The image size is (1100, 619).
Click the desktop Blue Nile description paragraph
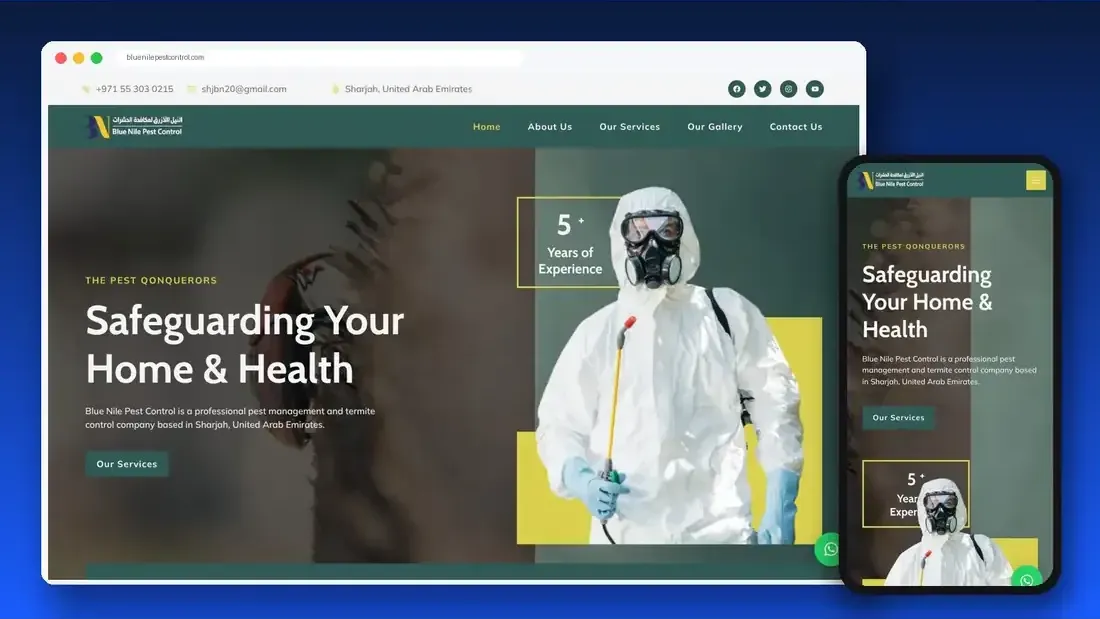[230, 418]
